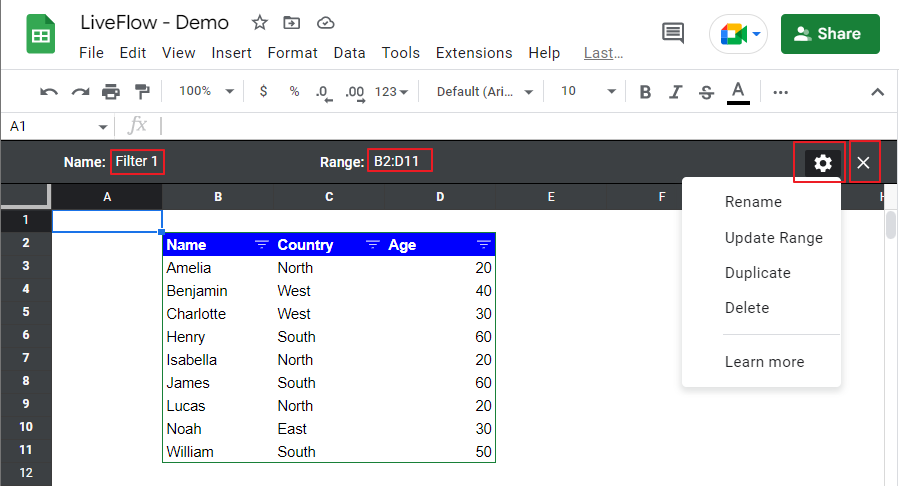Viewport: 899px width, 486px height.
Task: Open the Age column filter icon
Action: tap(483, 245)
